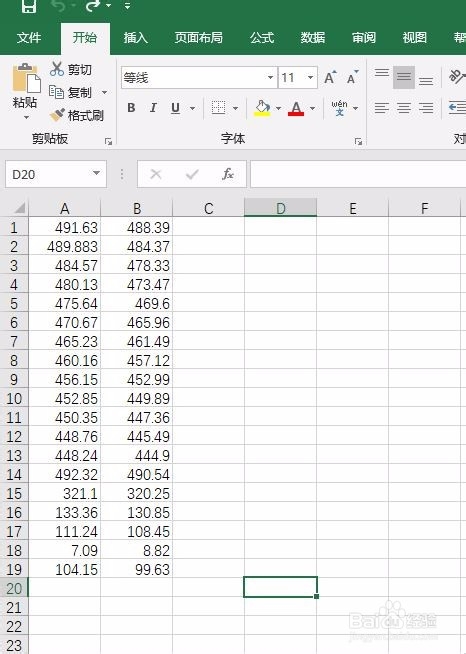The image size is (466, 654).
Task: Open the customize quick access toolbar arrow
Action: (x=127, y=5)
